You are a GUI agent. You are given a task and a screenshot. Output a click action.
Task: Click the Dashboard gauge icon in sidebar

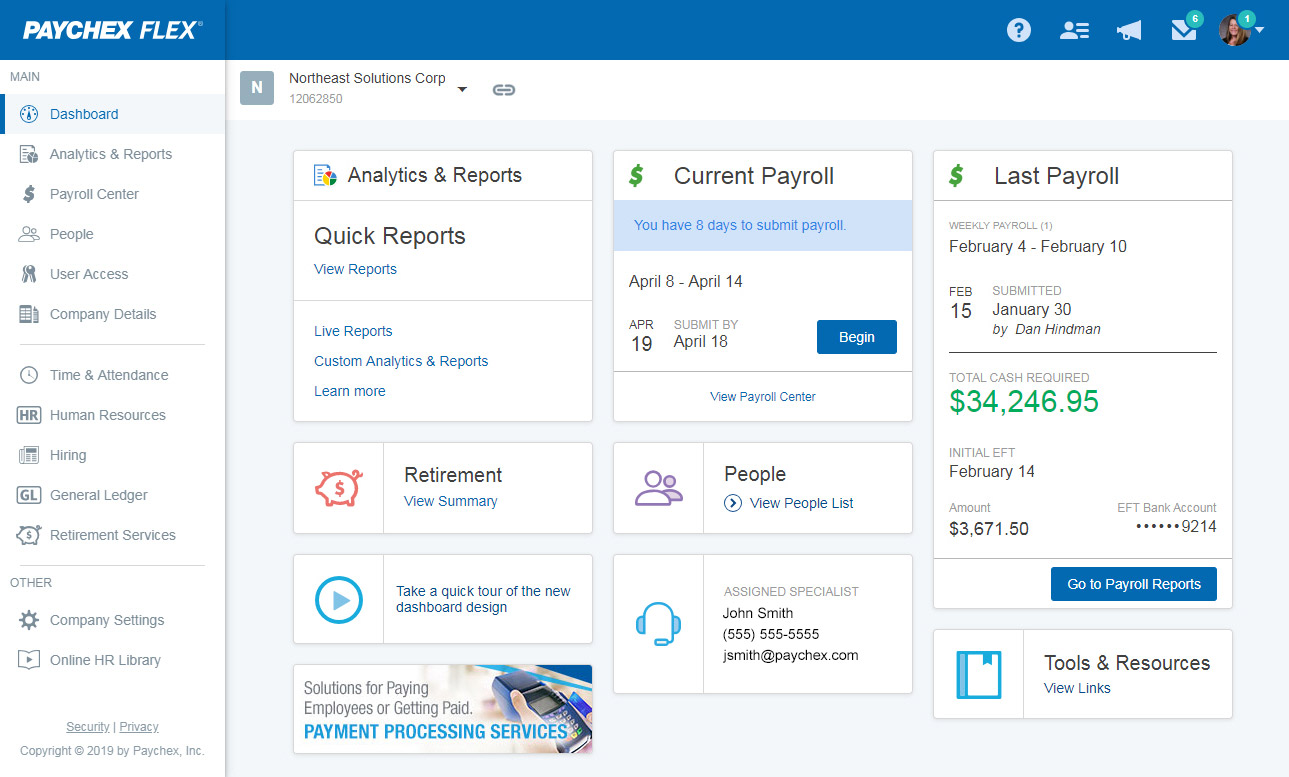(x=29, y=114)
